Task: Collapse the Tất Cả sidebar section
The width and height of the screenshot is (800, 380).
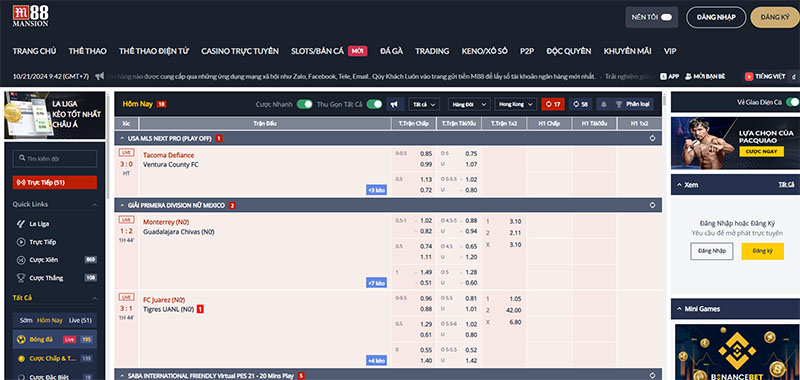Action: click(95, 298)
